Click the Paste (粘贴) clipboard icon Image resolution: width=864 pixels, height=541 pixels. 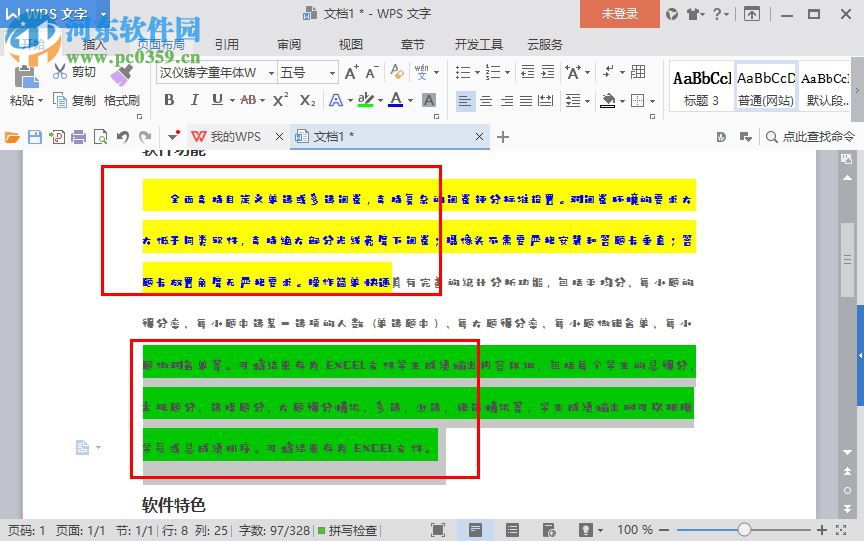tap(26, 75)
